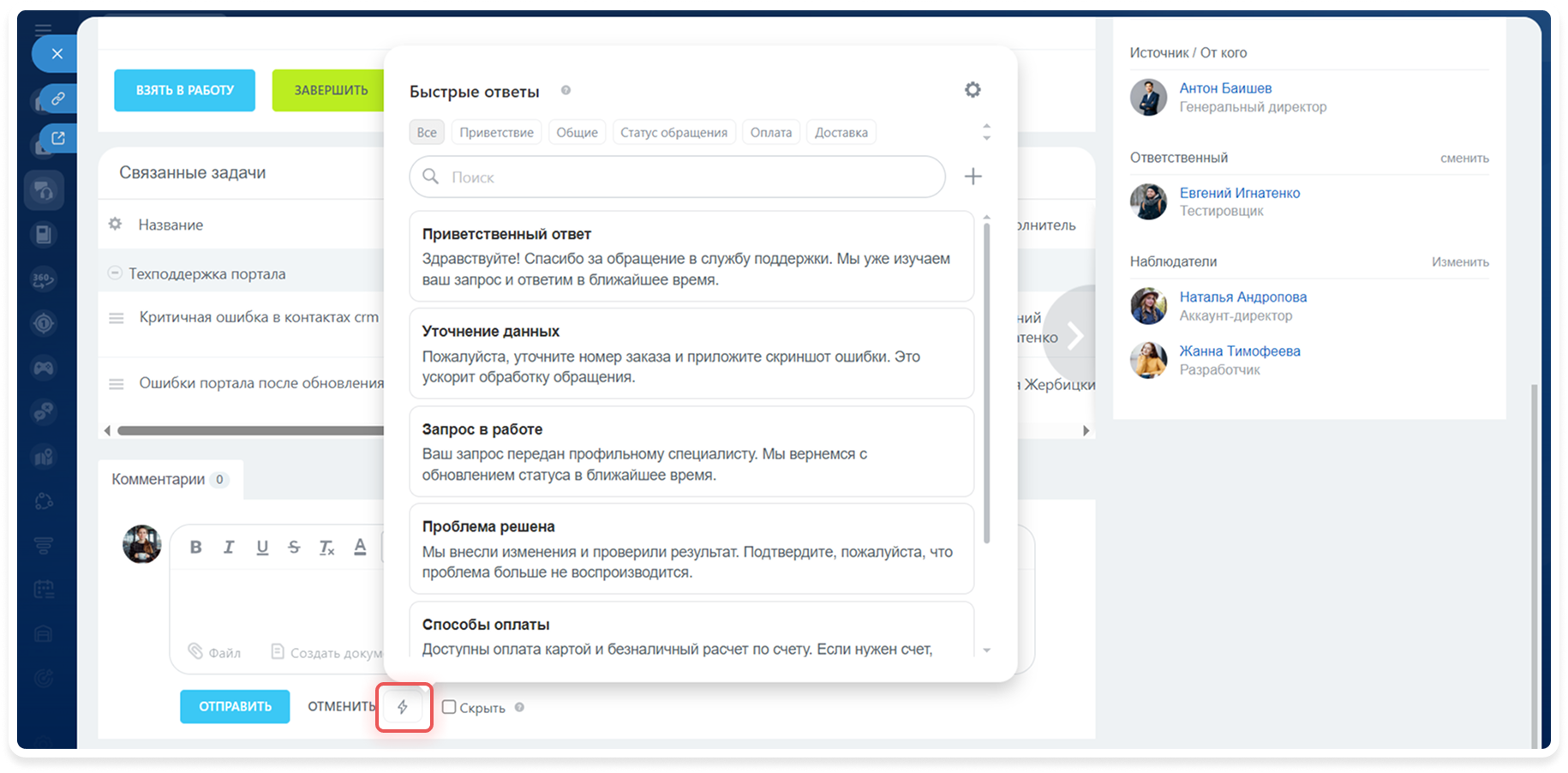Open Жанна Тимофеева profile link

(x=1239, y=351)
